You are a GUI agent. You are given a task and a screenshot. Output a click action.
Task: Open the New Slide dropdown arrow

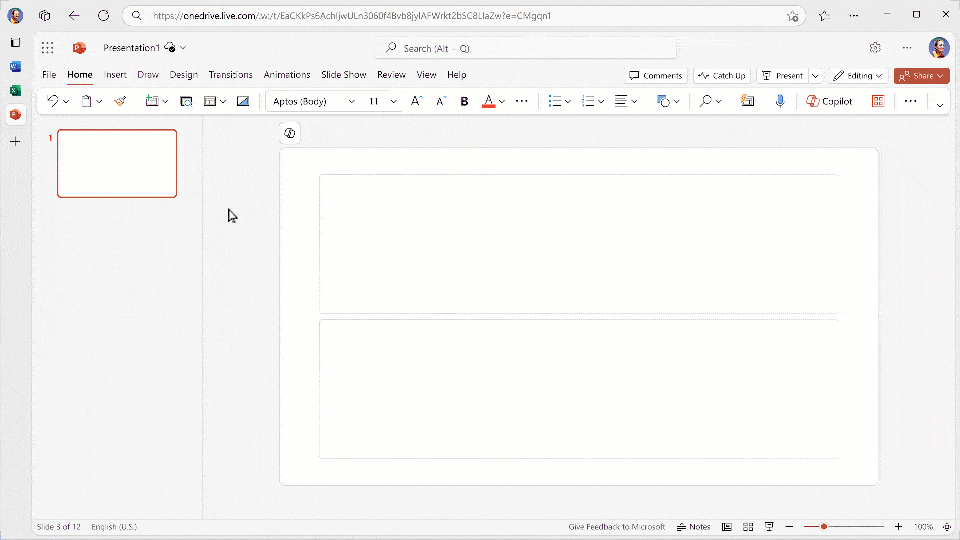pyautogui.click(x=165, y=102)
